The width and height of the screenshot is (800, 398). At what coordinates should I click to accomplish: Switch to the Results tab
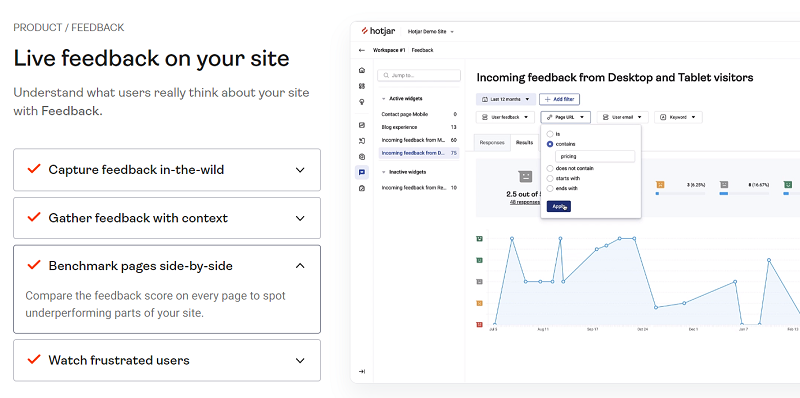point(524,143)
